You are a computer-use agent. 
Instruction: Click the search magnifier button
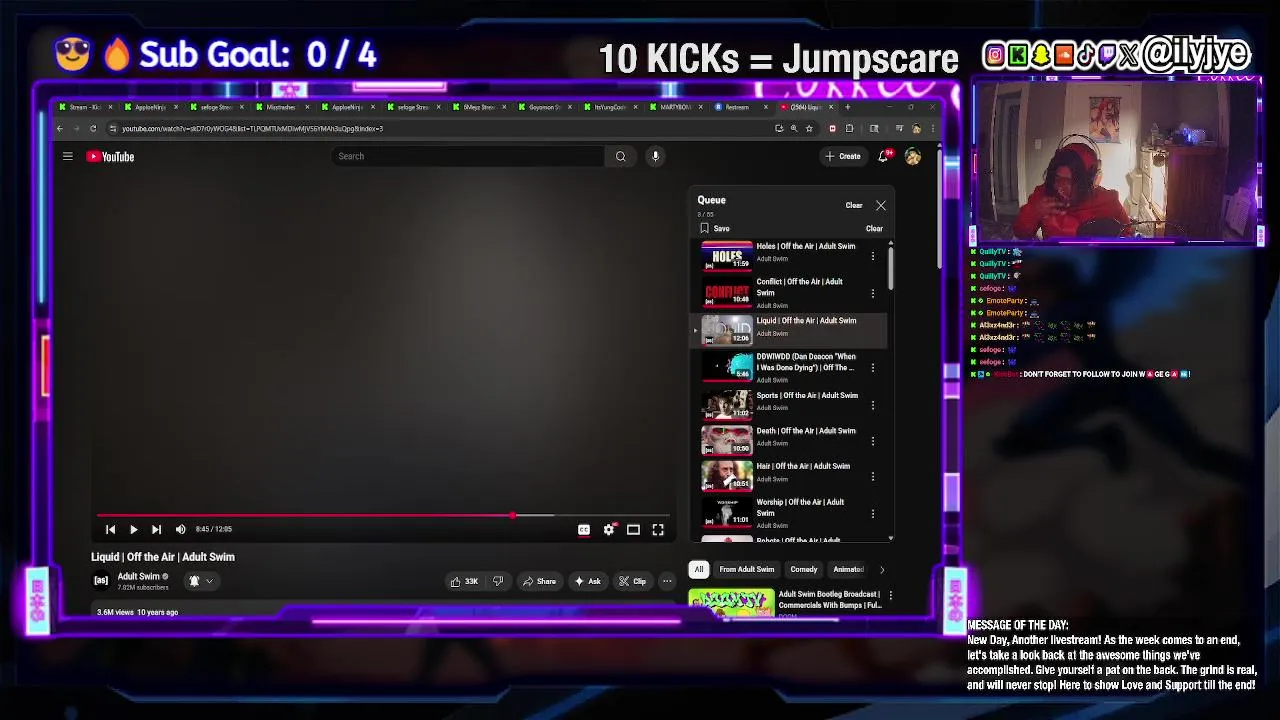620,156
